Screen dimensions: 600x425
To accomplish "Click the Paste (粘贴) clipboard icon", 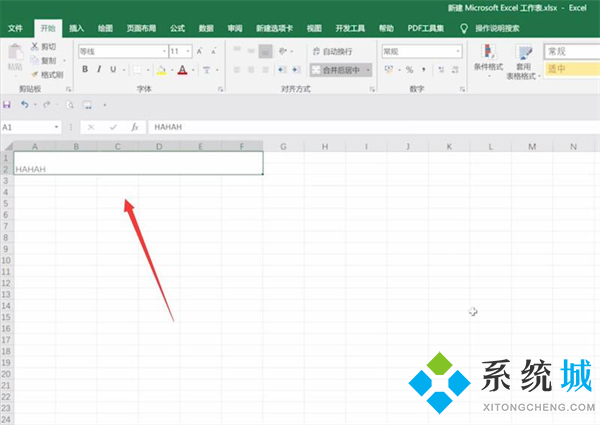I will (x=15, y=53).
